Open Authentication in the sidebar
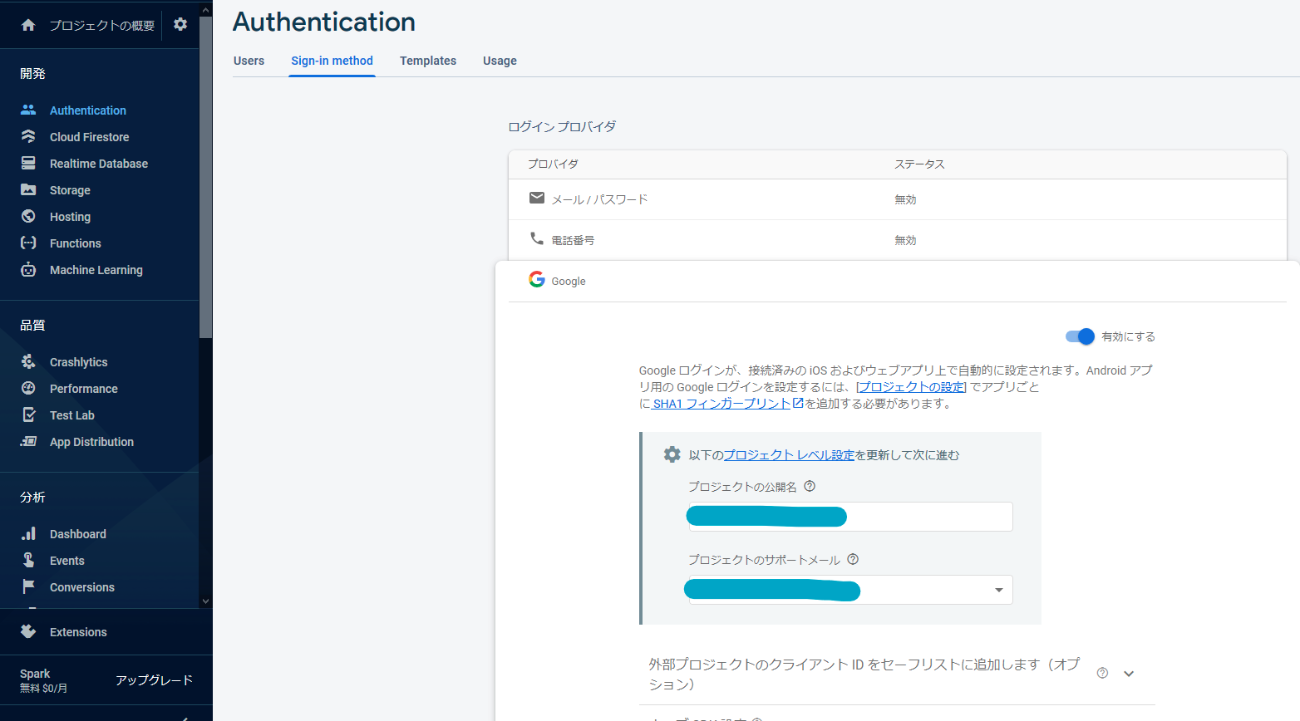 click(x=88, y=110)
